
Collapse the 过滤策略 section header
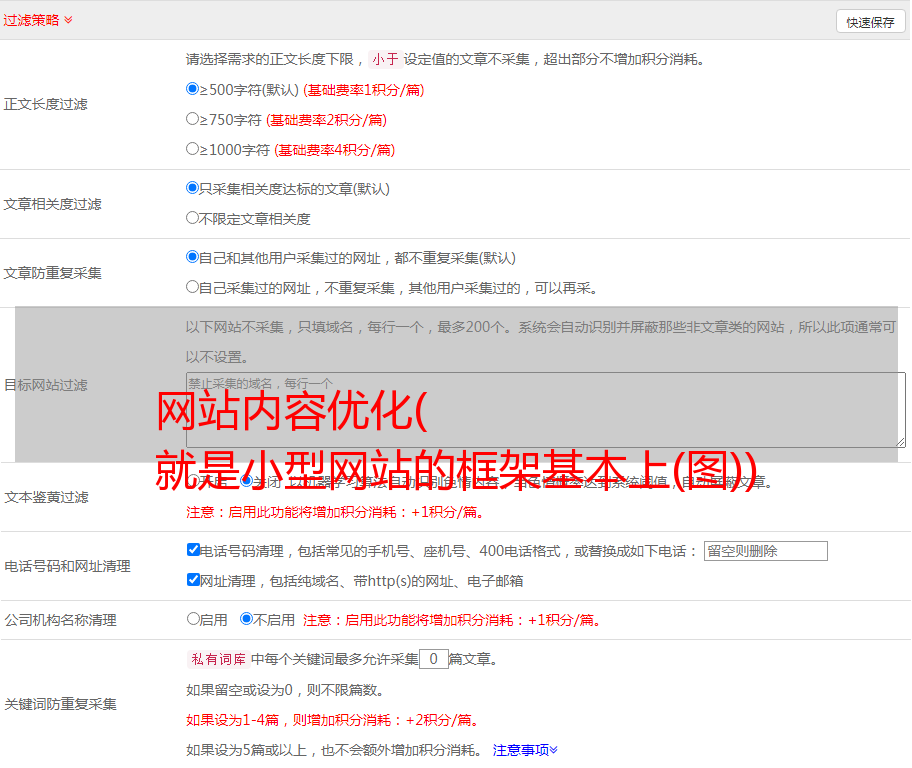point(38,20)
